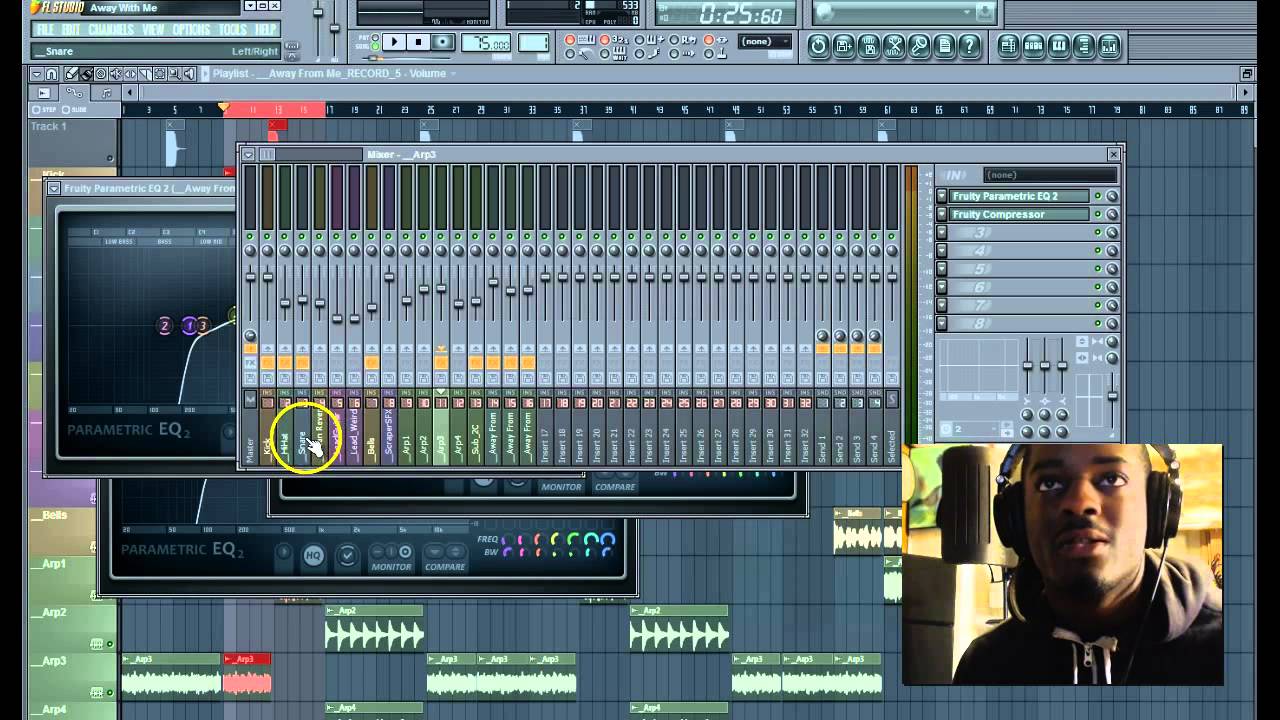
Task: Open slot menu arrow for Fruity Compressor
Action: tap(941, 214)
